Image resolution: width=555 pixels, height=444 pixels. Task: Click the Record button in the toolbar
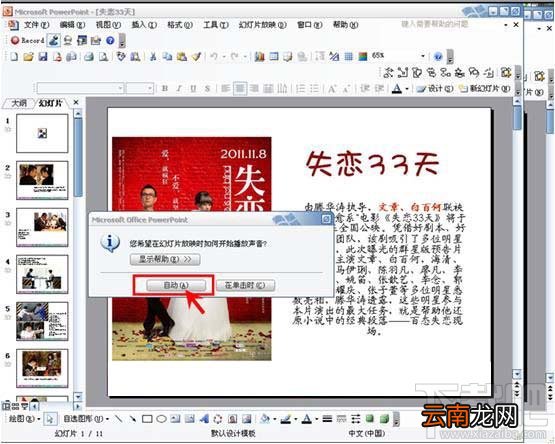click(x=28, y=40)
